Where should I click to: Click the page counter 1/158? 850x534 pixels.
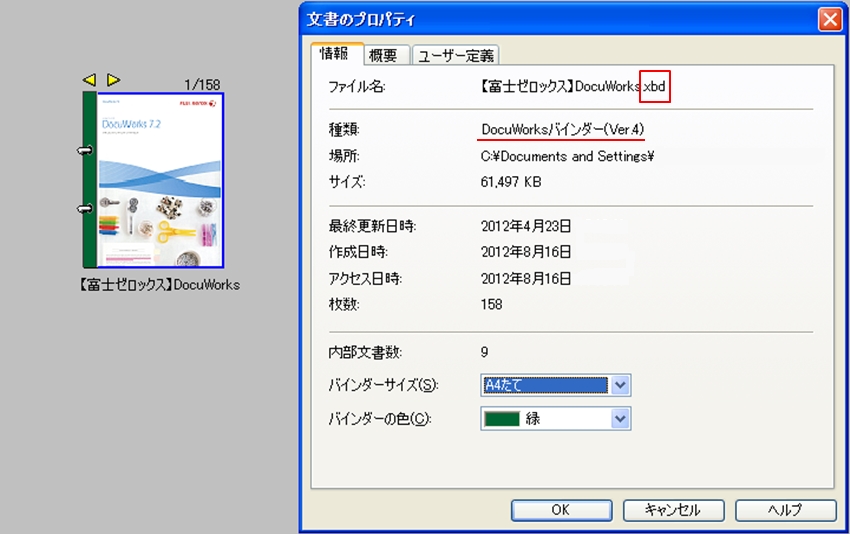pos(202,85)
